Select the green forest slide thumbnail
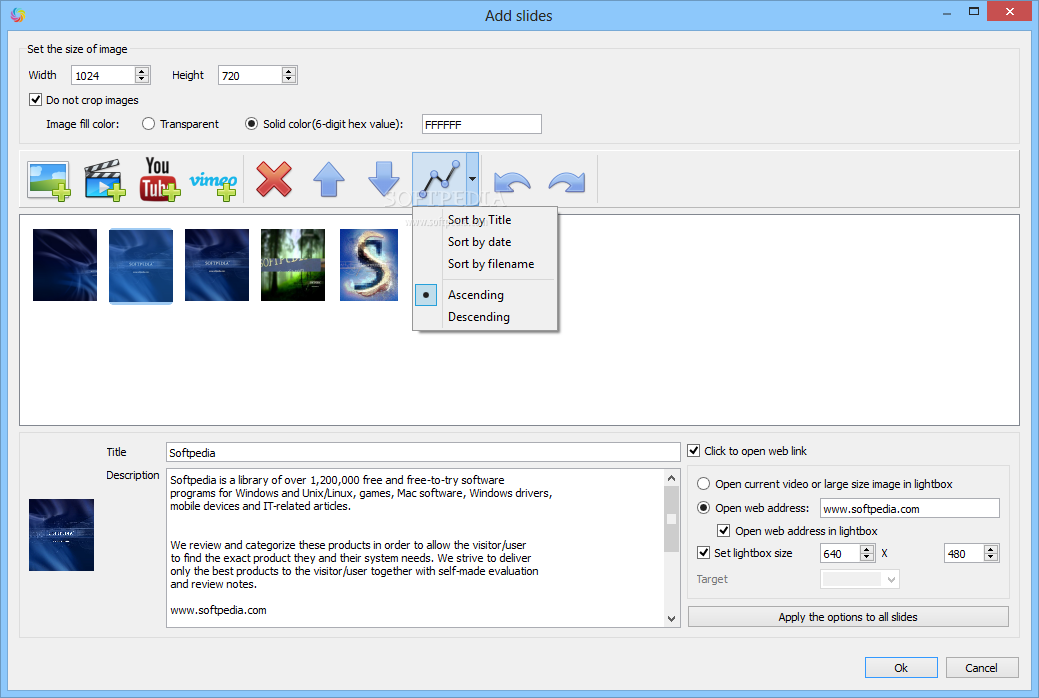This screenshot has height=698, width=1039. pyautogui.click(x=293, y=265)
